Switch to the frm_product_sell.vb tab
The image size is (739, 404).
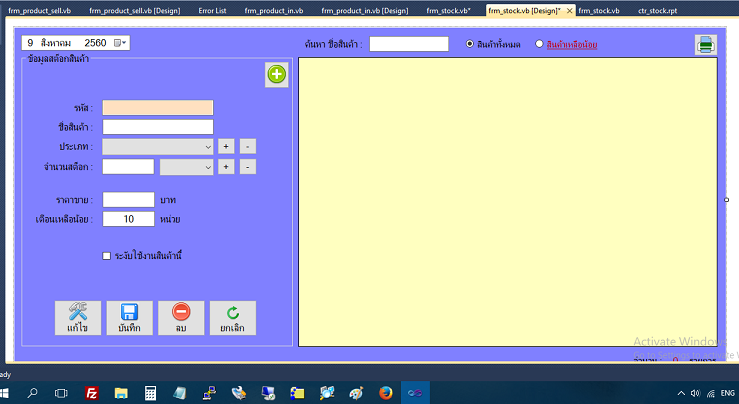click(40, 10)
